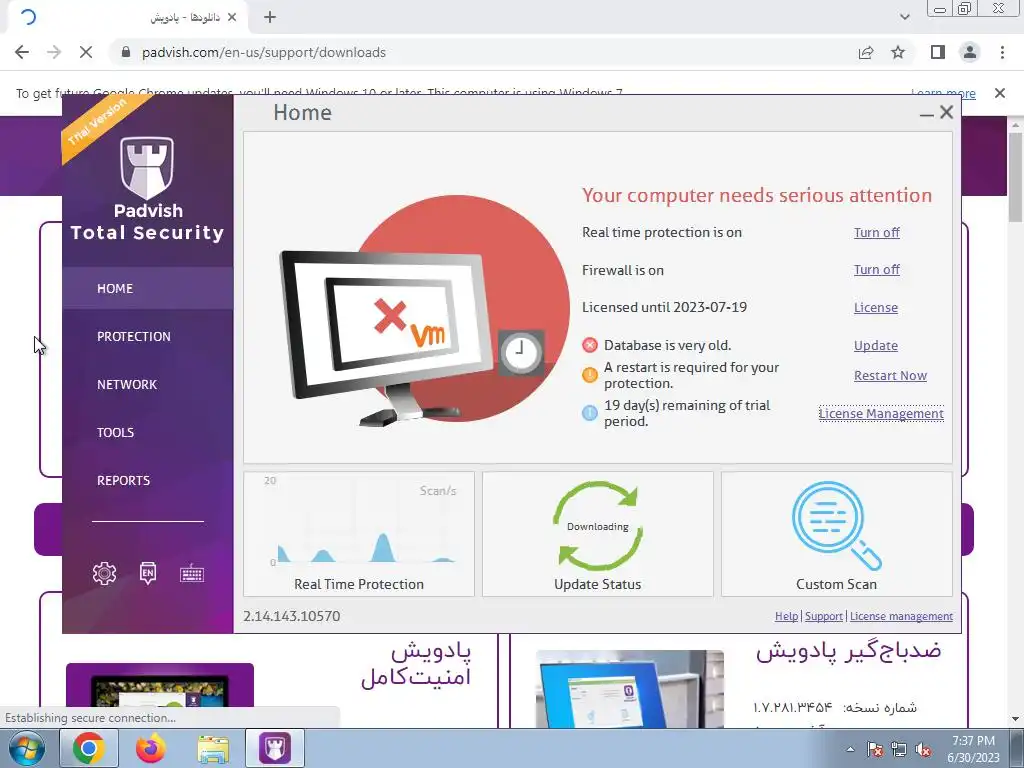Start a Custom Scan via magnifier tile
The height and width of the screenshot is (768, 1024).
click(x=837, y=534)
